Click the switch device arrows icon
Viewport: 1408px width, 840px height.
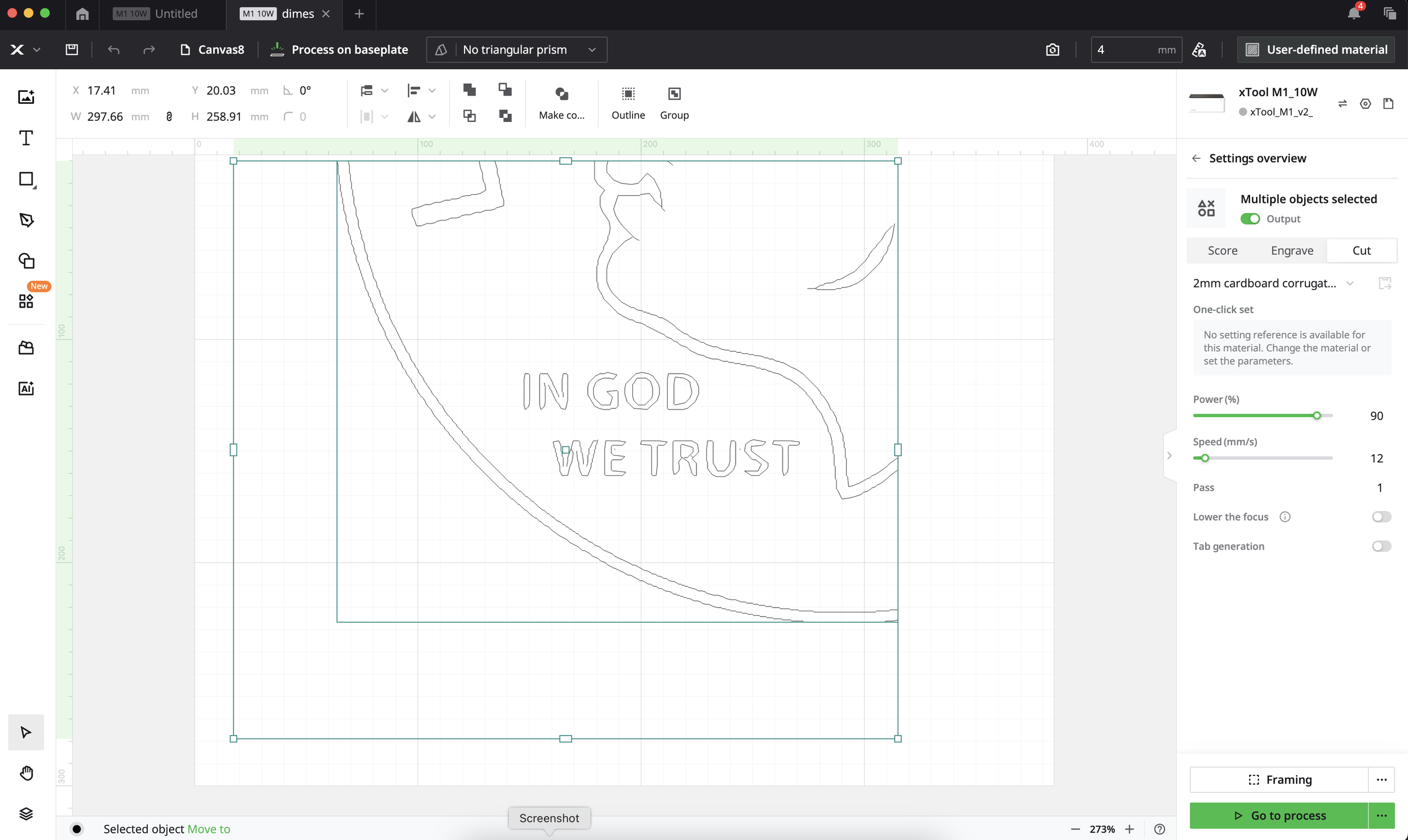1342,103
